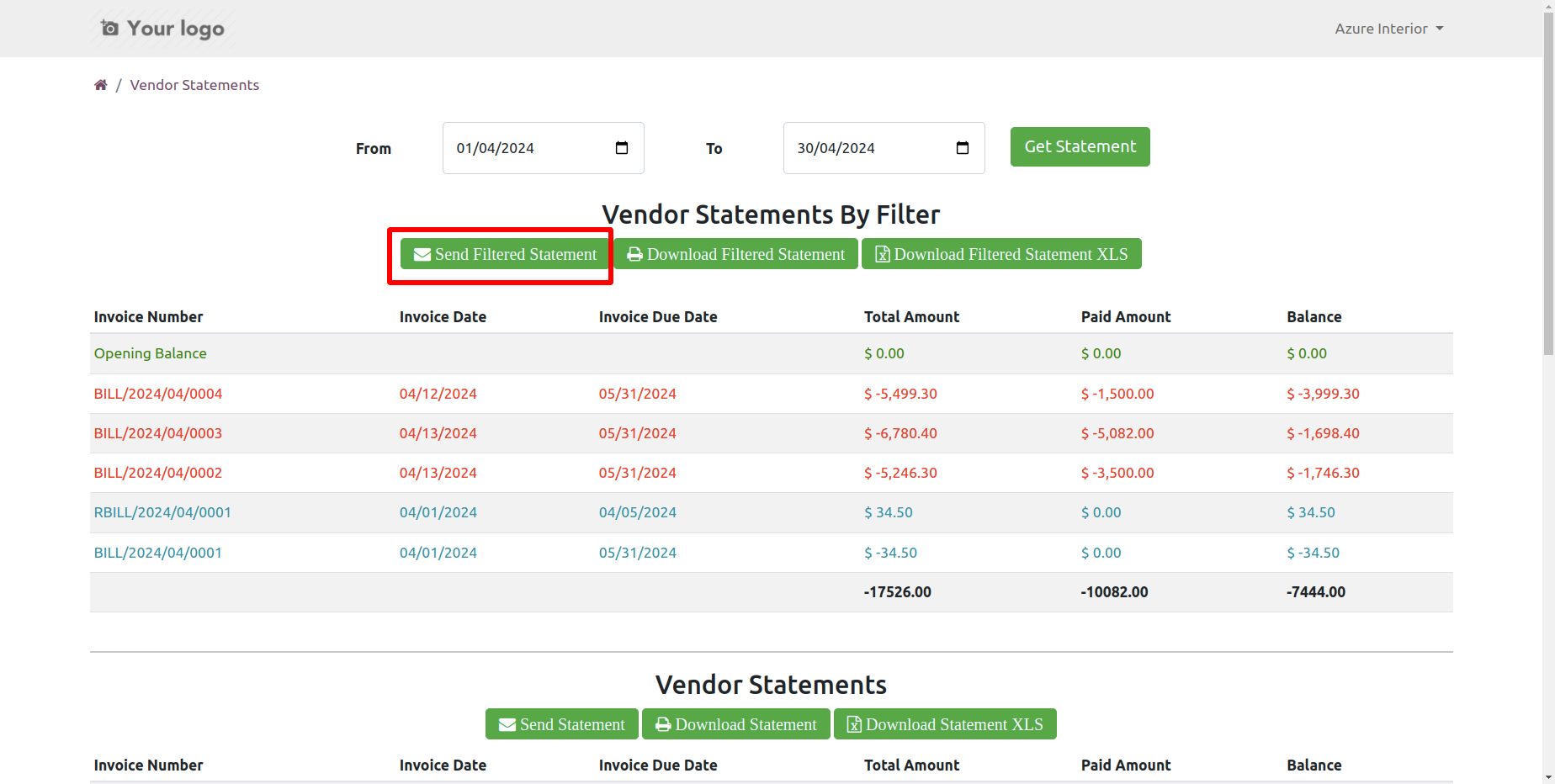Image resolution: width=1555 pixels, height=784 pixels.
Task: Click paid amount $ -3,500.00
Action: [1117, 473]
